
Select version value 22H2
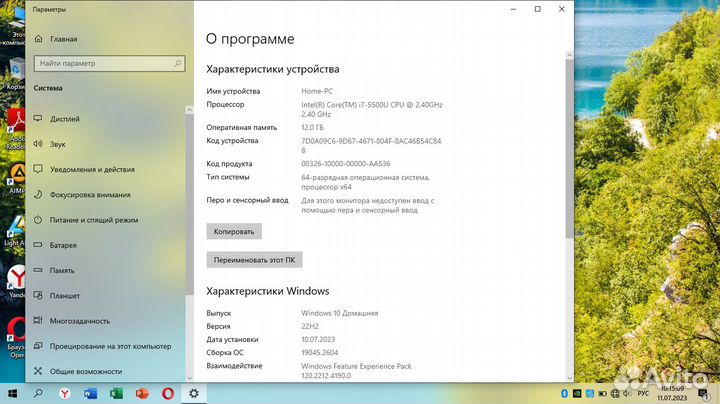pos(310,326)
